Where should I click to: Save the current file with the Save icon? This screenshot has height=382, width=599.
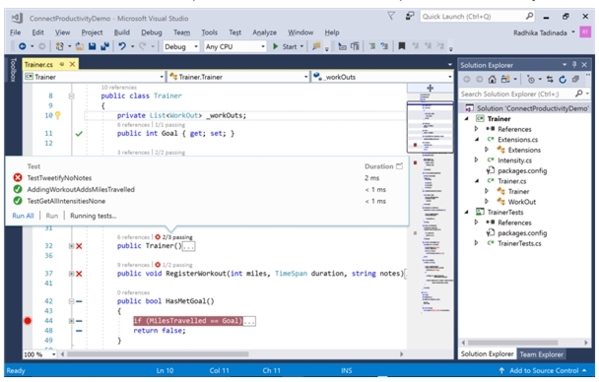[92, 46]
